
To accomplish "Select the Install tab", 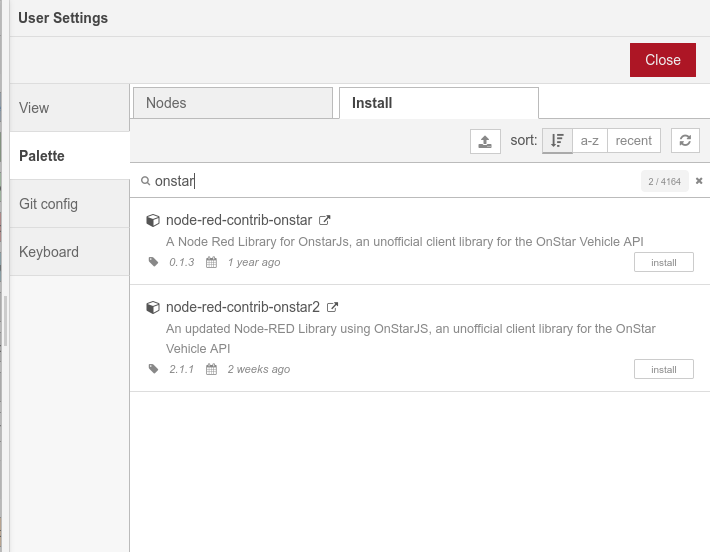I will [438, 103].
